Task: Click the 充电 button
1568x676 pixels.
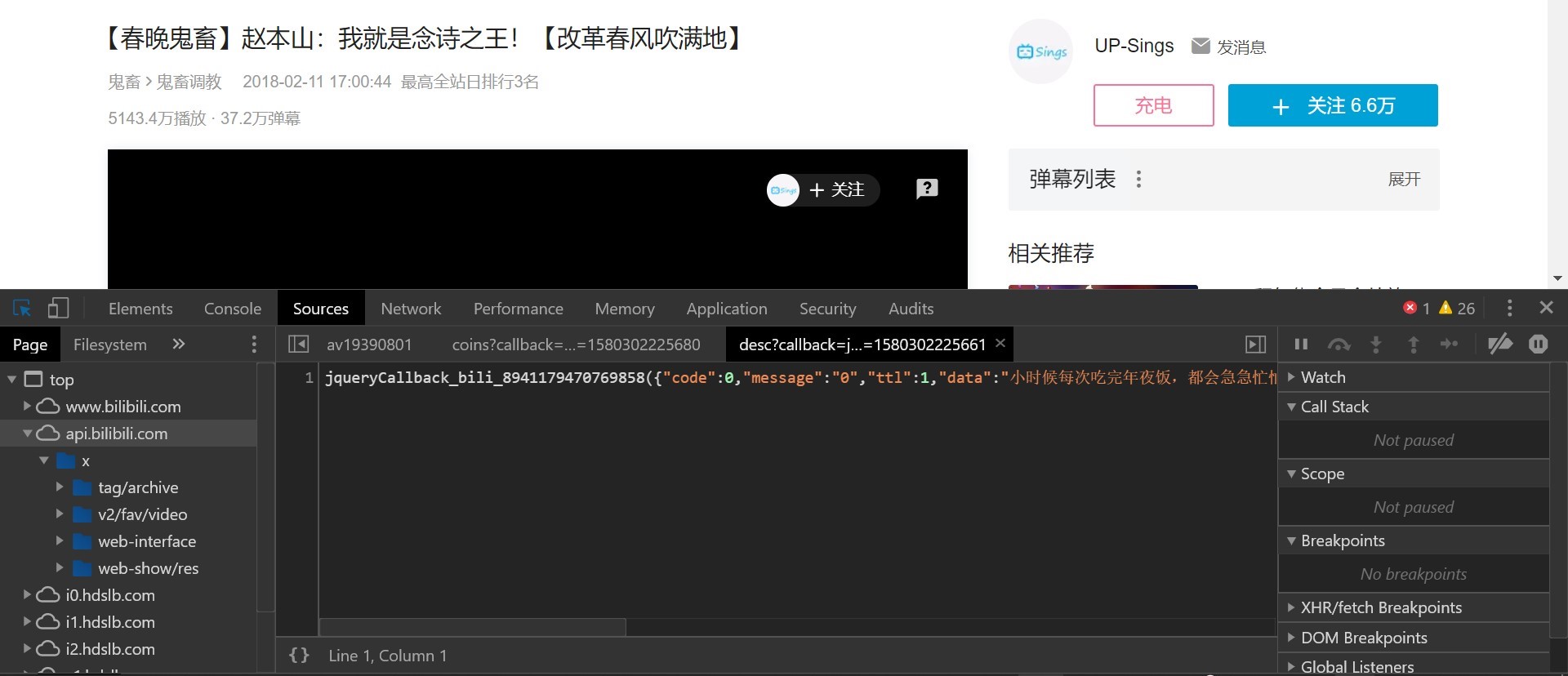Action: click(1154, 105)
